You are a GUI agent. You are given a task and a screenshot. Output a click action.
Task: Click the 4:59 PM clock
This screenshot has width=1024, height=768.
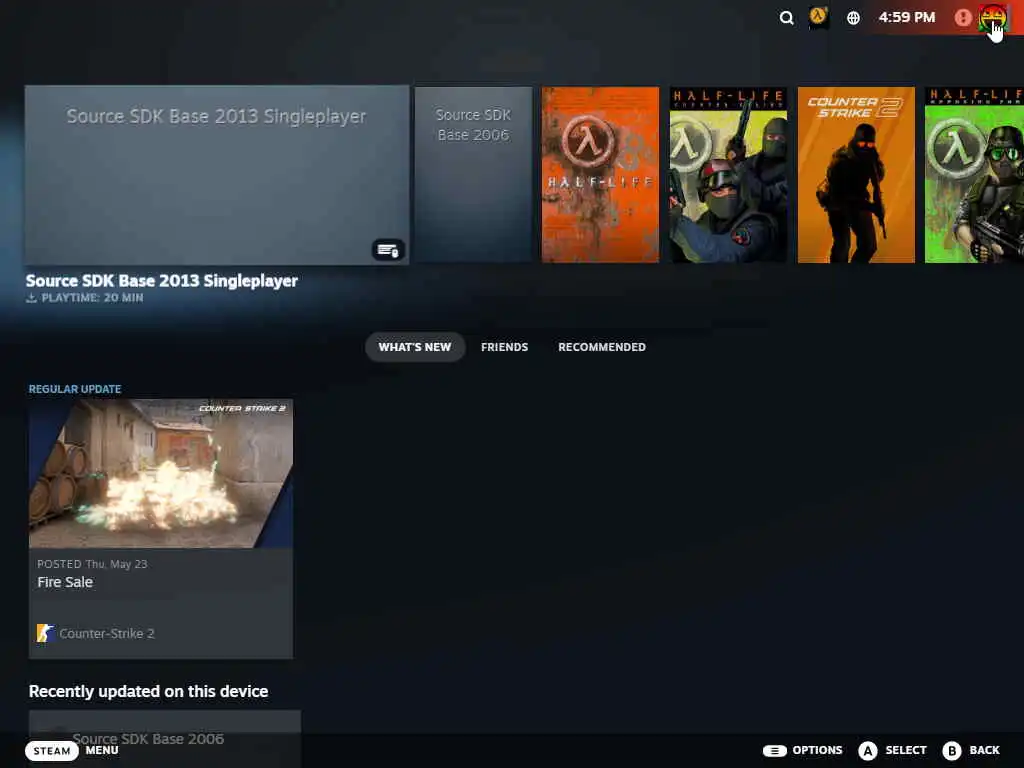tap(906, 18)
